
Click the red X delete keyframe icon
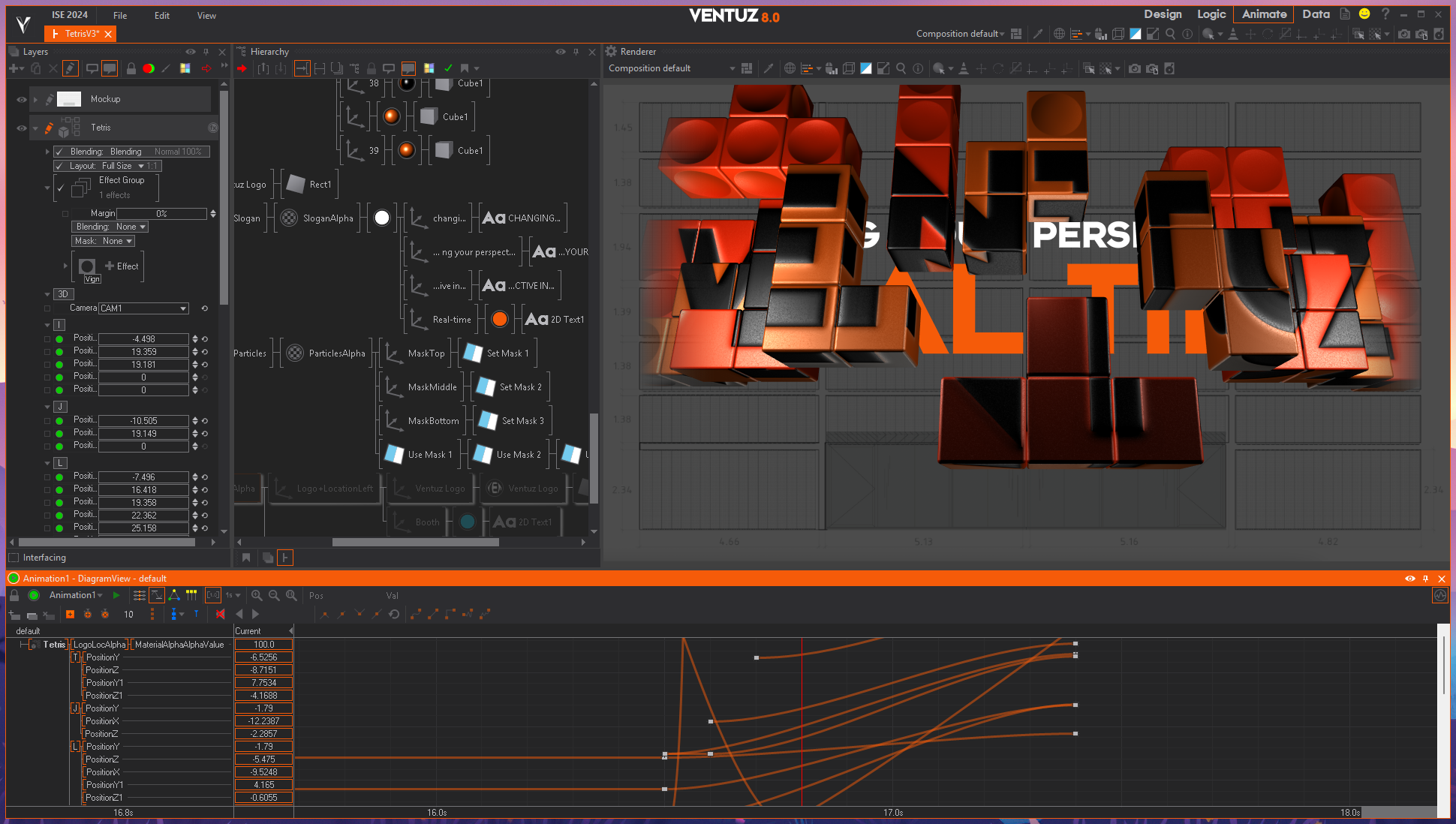pos(220,614)
